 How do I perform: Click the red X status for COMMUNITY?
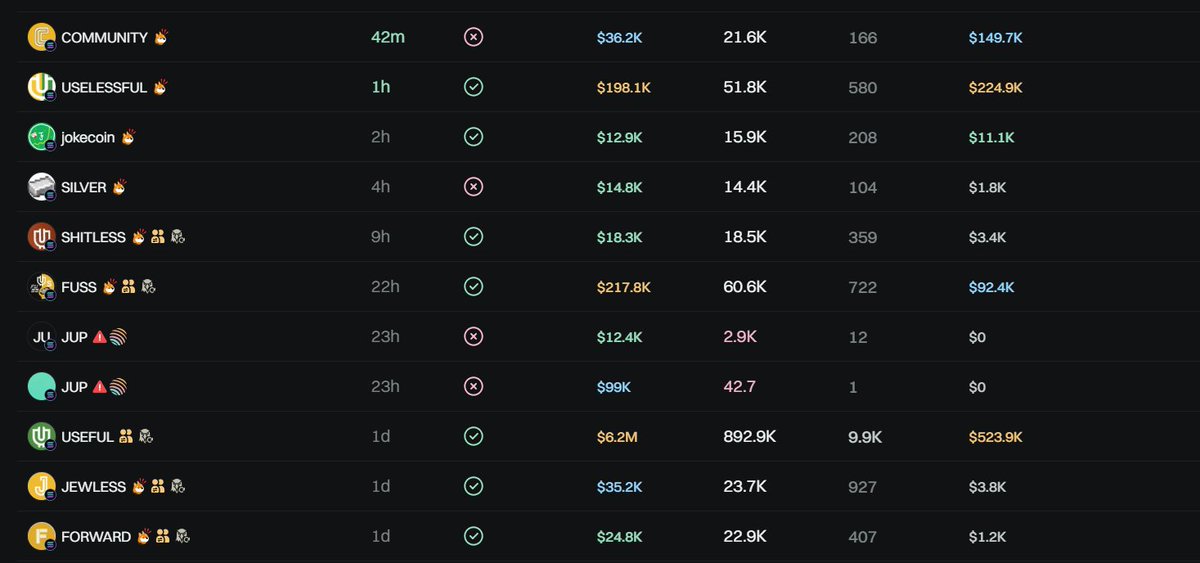pyautogui.click(x=474, y=37)
